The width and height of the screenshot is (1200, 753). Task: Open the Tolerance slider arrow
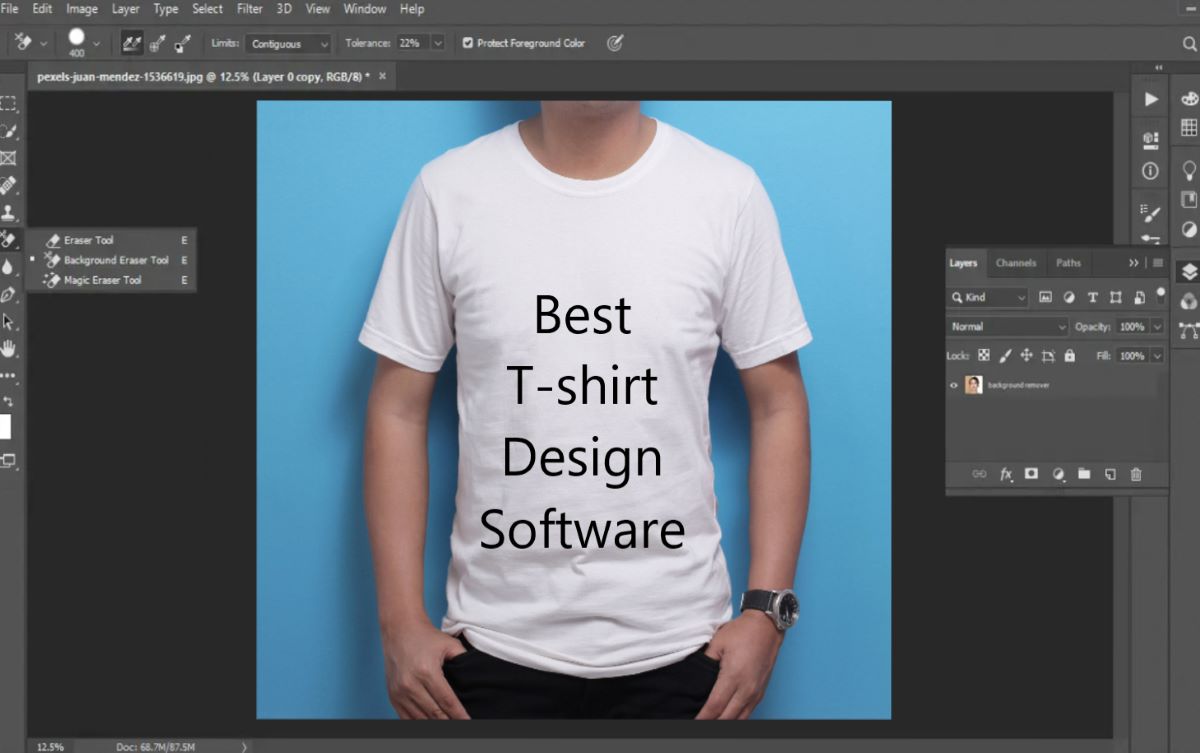pos(438,43)
